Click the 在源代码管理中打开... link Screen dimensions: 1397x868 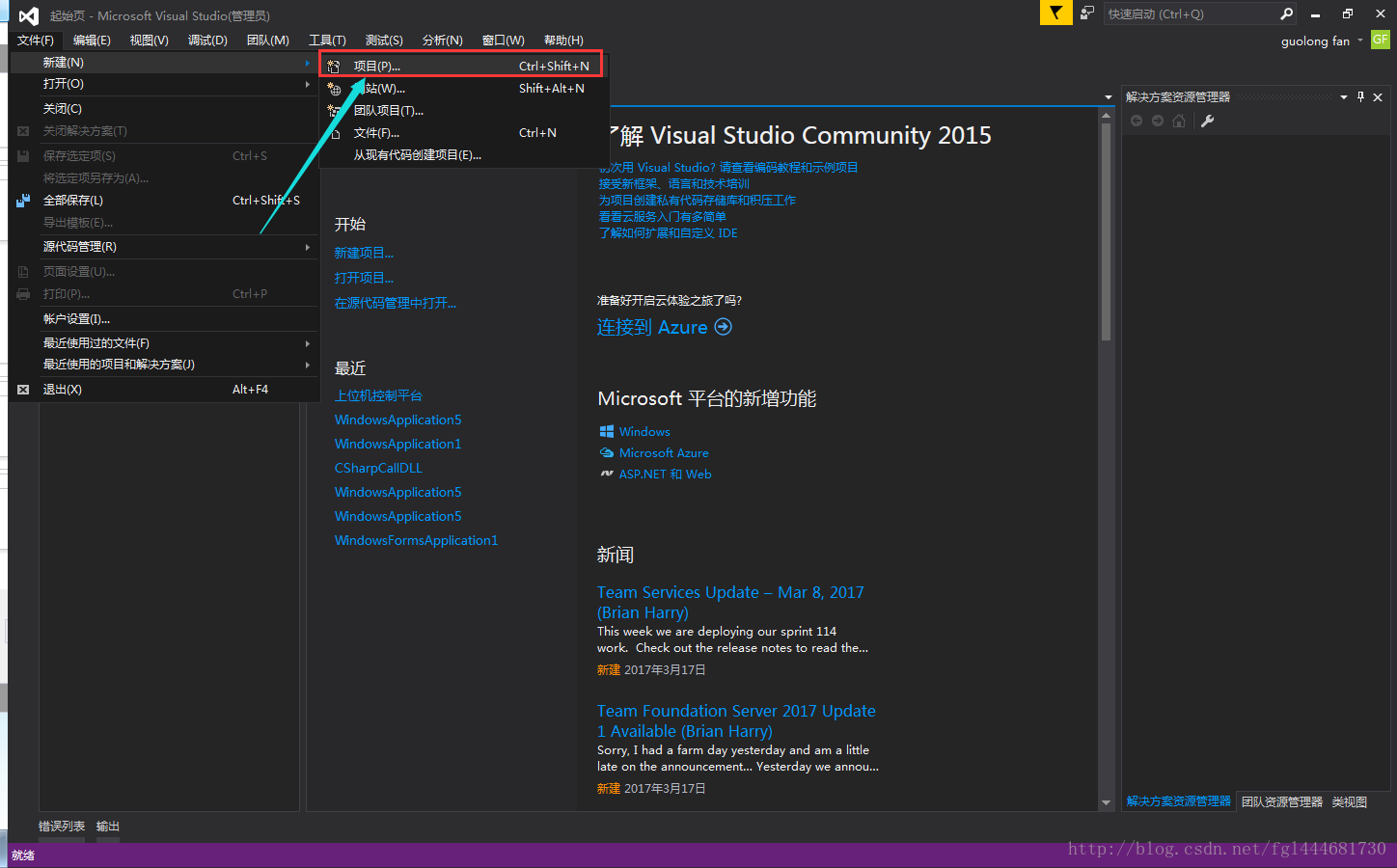[396, 303]
